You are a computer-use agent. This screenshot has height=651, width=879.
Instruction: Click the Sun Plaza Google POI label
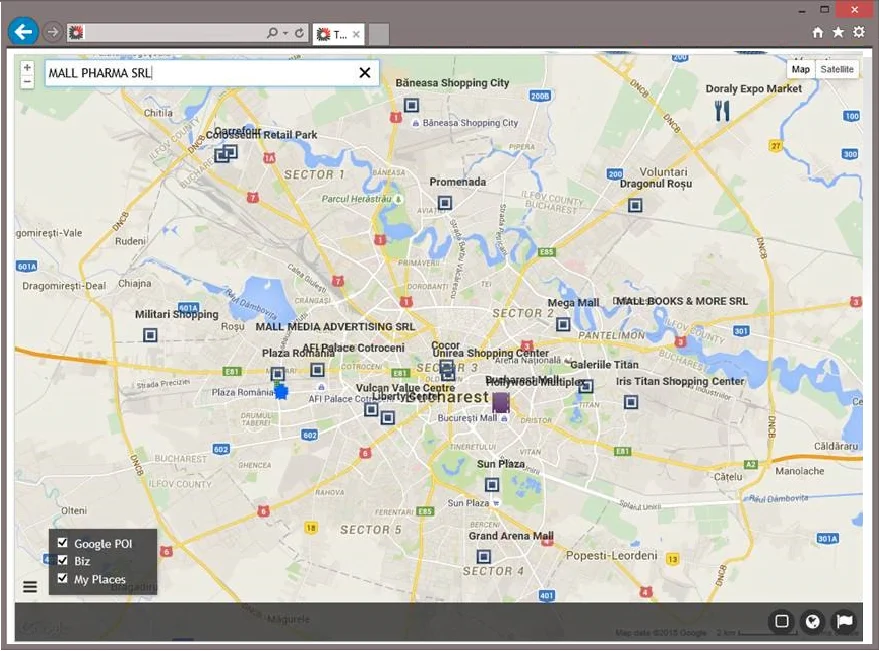tap(468, 503)
